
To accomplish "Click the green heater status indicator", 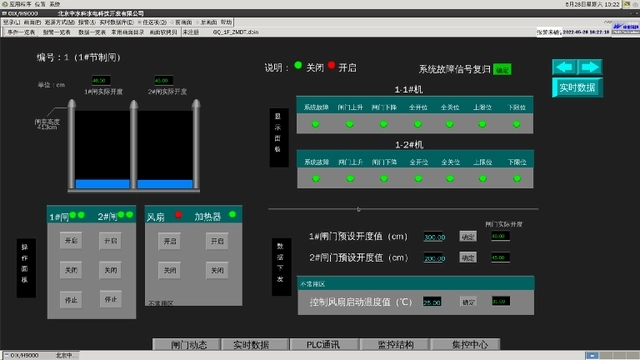I will point(232,214).
